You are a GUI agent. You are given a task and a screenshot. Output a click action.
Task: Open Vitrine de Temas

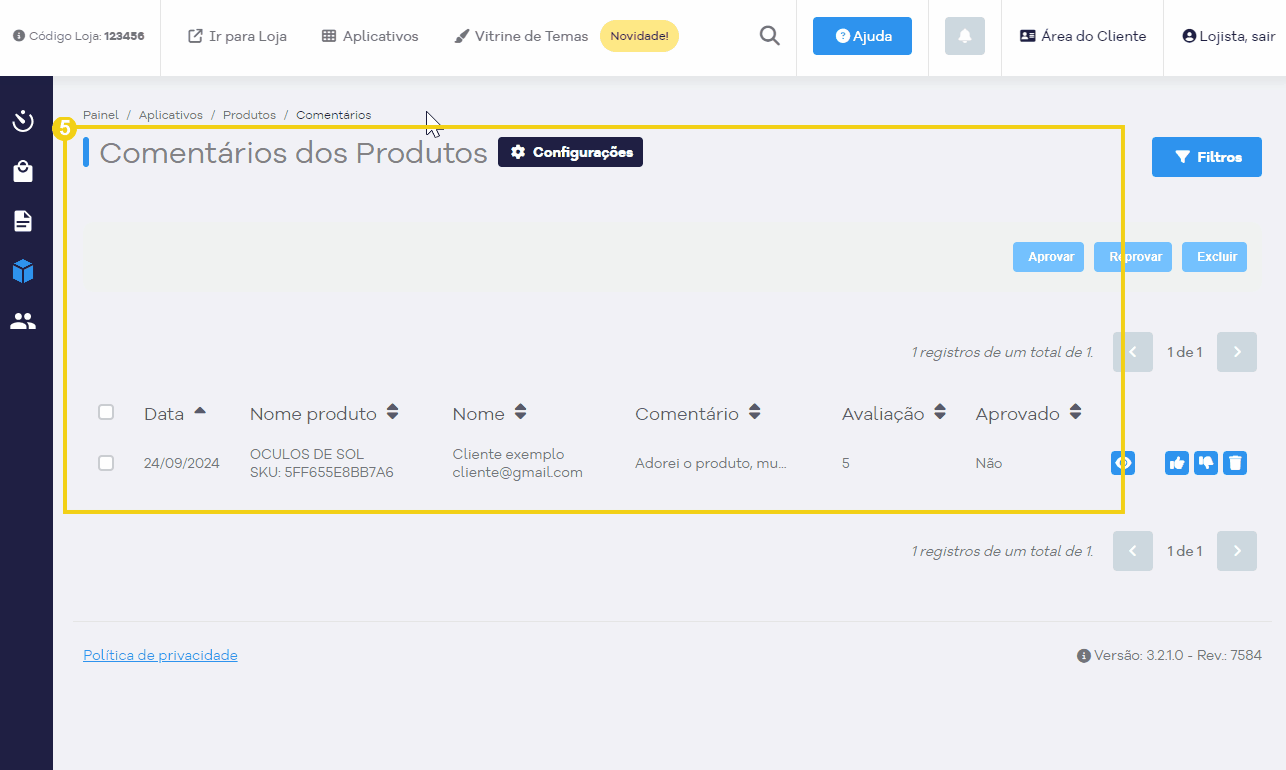coord(521,36)
